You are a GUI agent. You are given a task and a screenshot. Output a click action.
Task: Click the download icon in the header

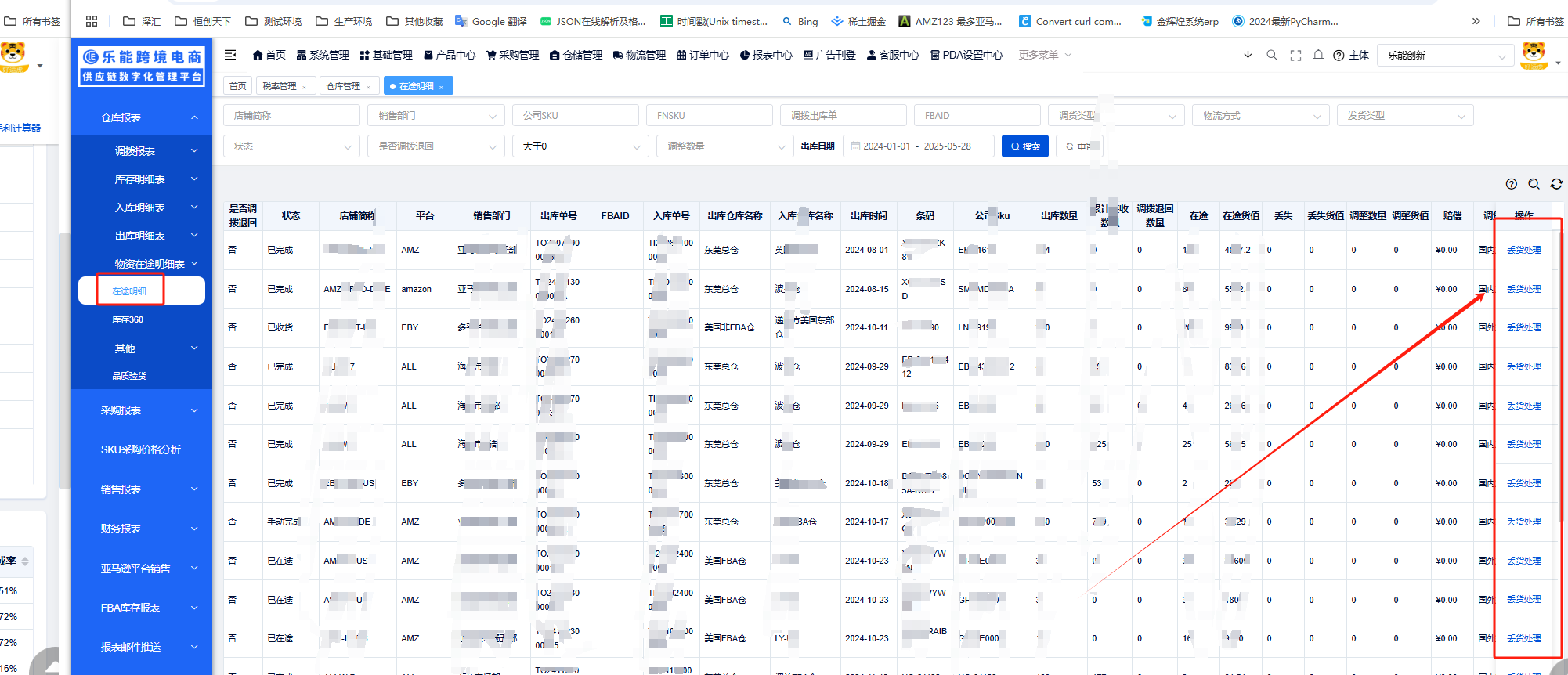[x=1248, y=56]
